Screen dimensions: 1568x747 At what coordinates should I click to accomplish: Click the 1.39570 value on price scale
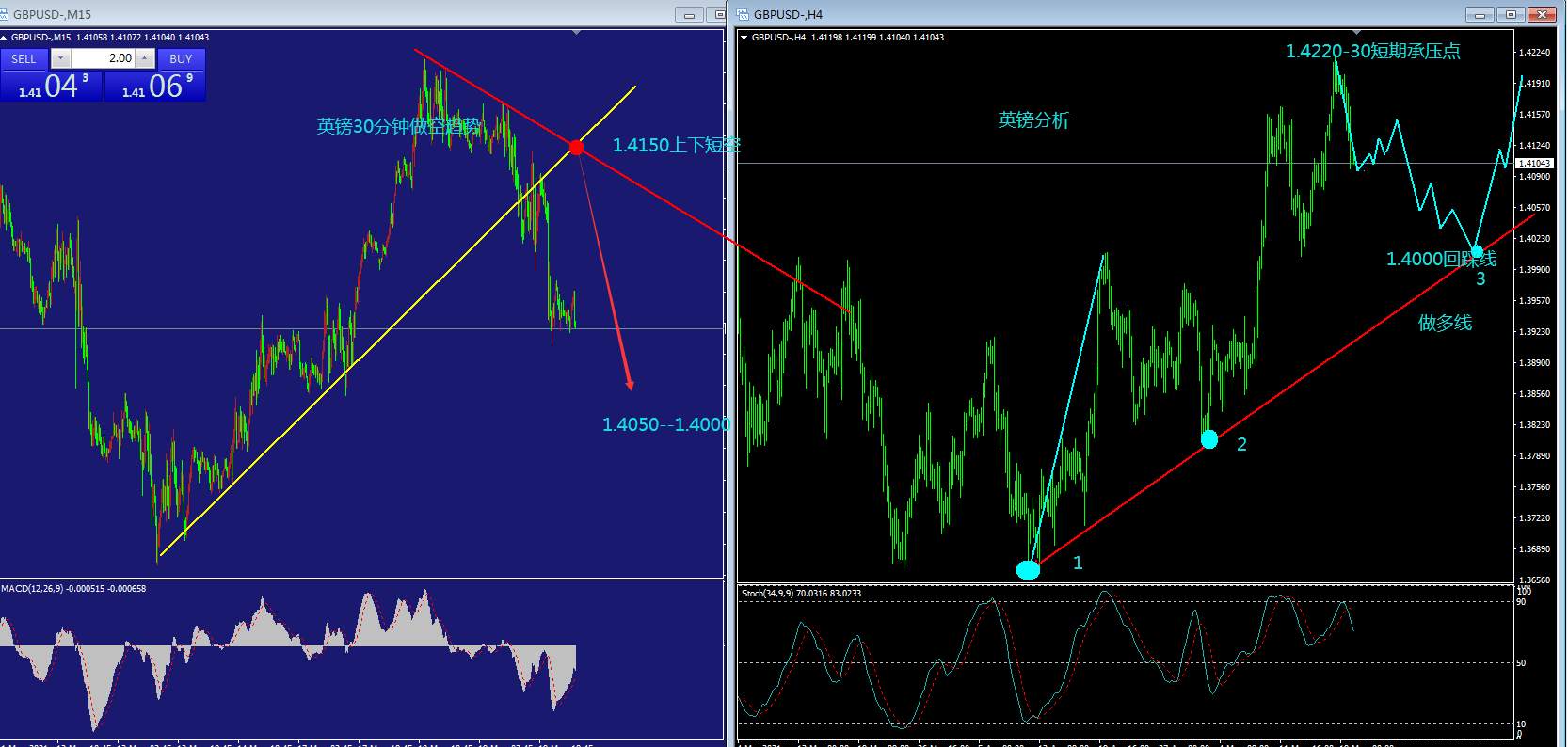tap(1535, 301)
